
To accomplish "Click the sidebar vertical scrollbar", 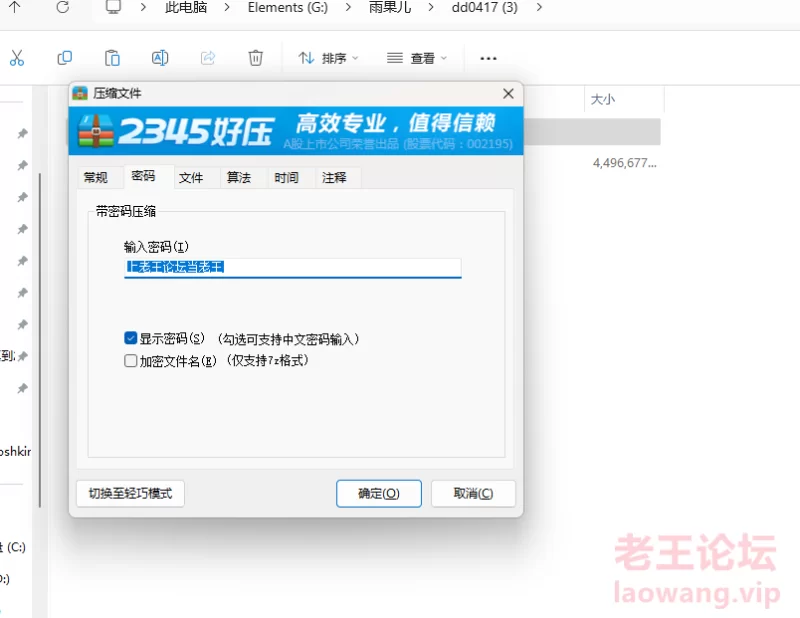I will pos(40,340).
